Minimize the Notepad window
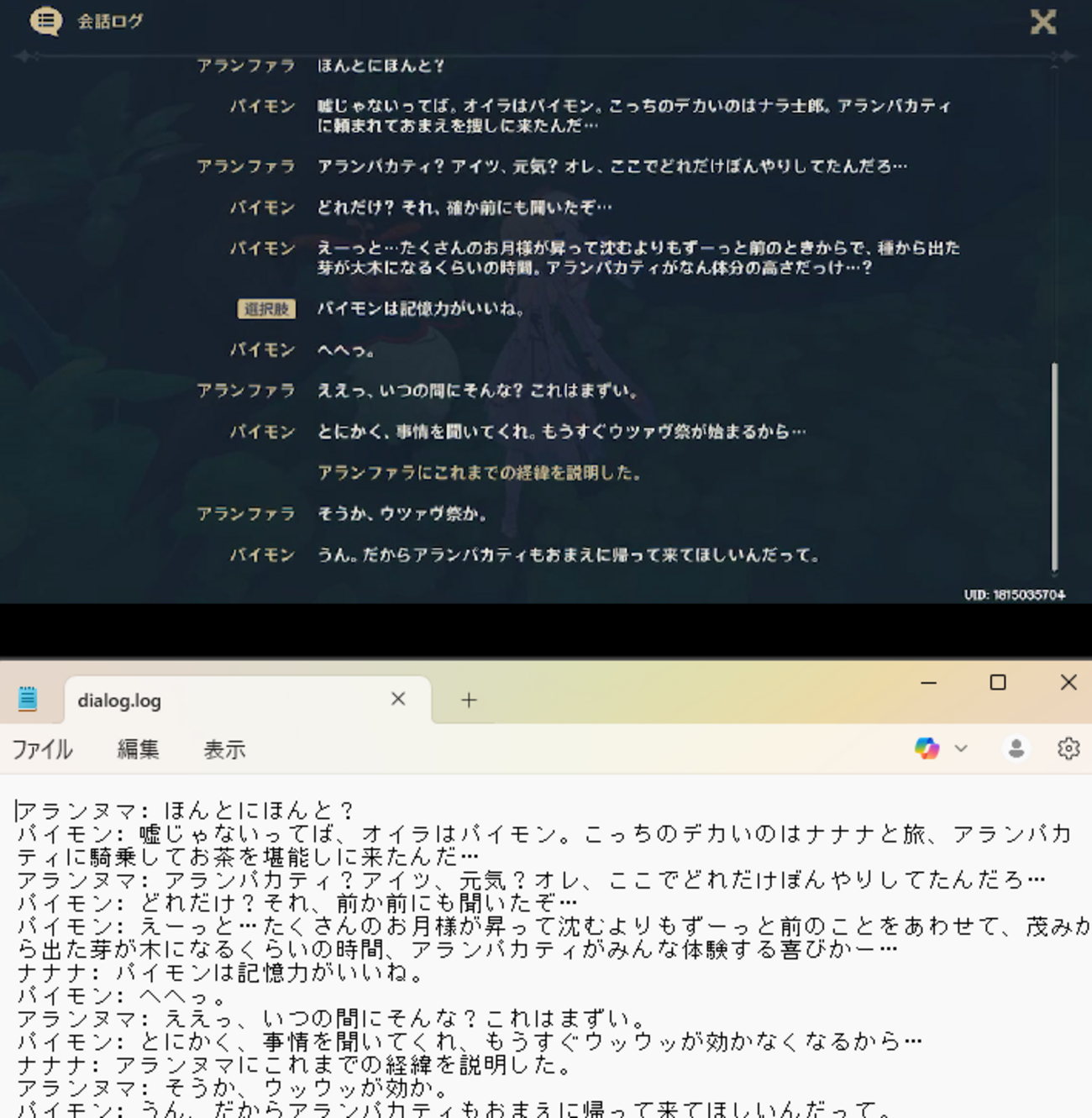The height and width of the screenshot is (1118, 1092). coord(928,683)
